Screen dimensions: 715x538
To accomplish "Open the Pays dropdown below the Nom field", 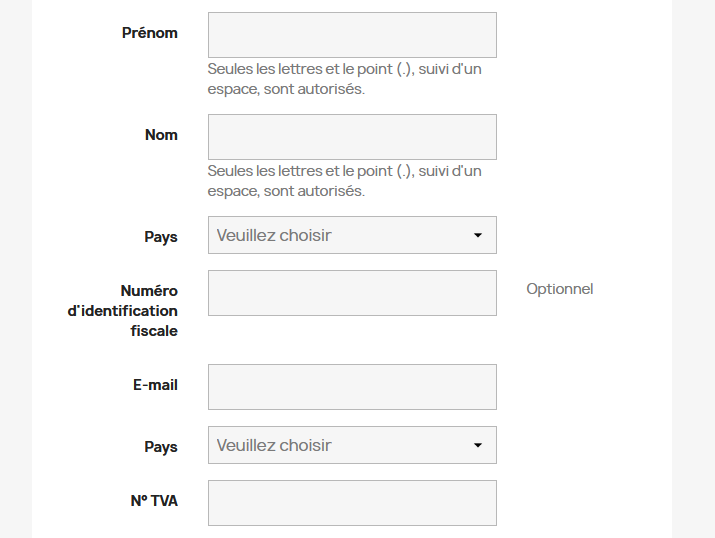I will pos(352,235).
